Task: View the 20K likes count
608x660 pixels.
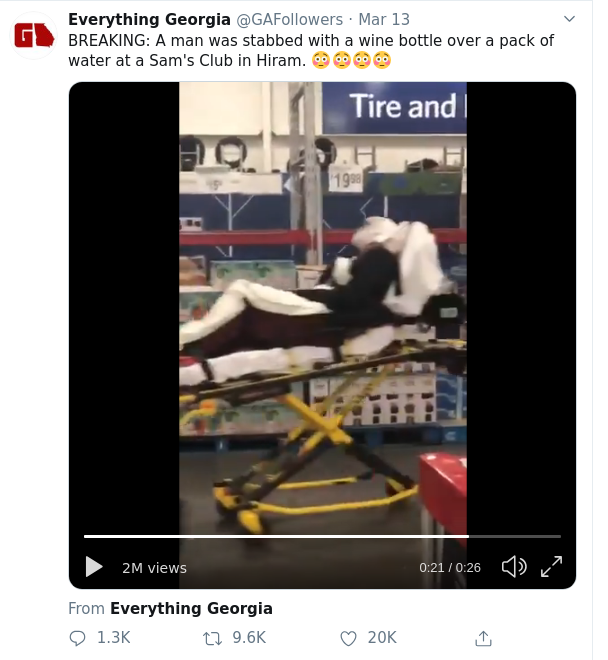Action: 382,638
